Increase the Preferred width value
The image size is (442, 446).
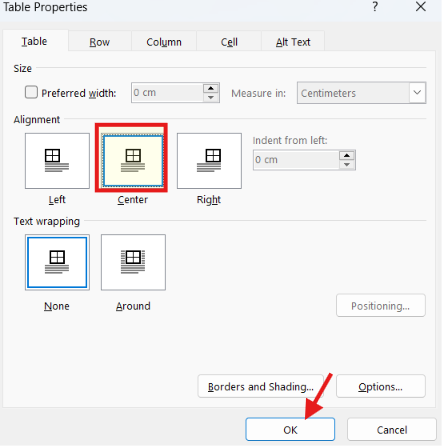point(211,89)
